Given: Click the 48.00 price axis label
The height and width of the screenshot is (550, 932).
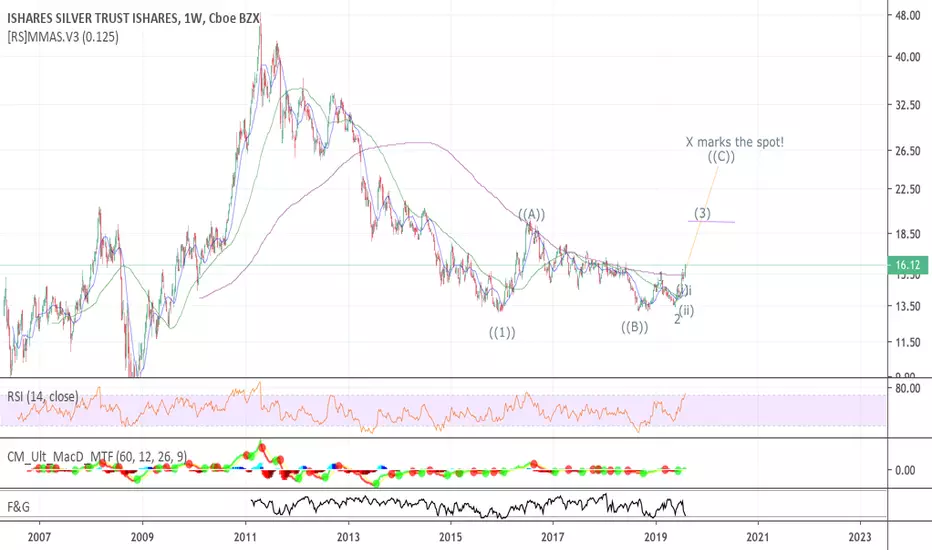Looking at the screenshot, I should (908, 16).
